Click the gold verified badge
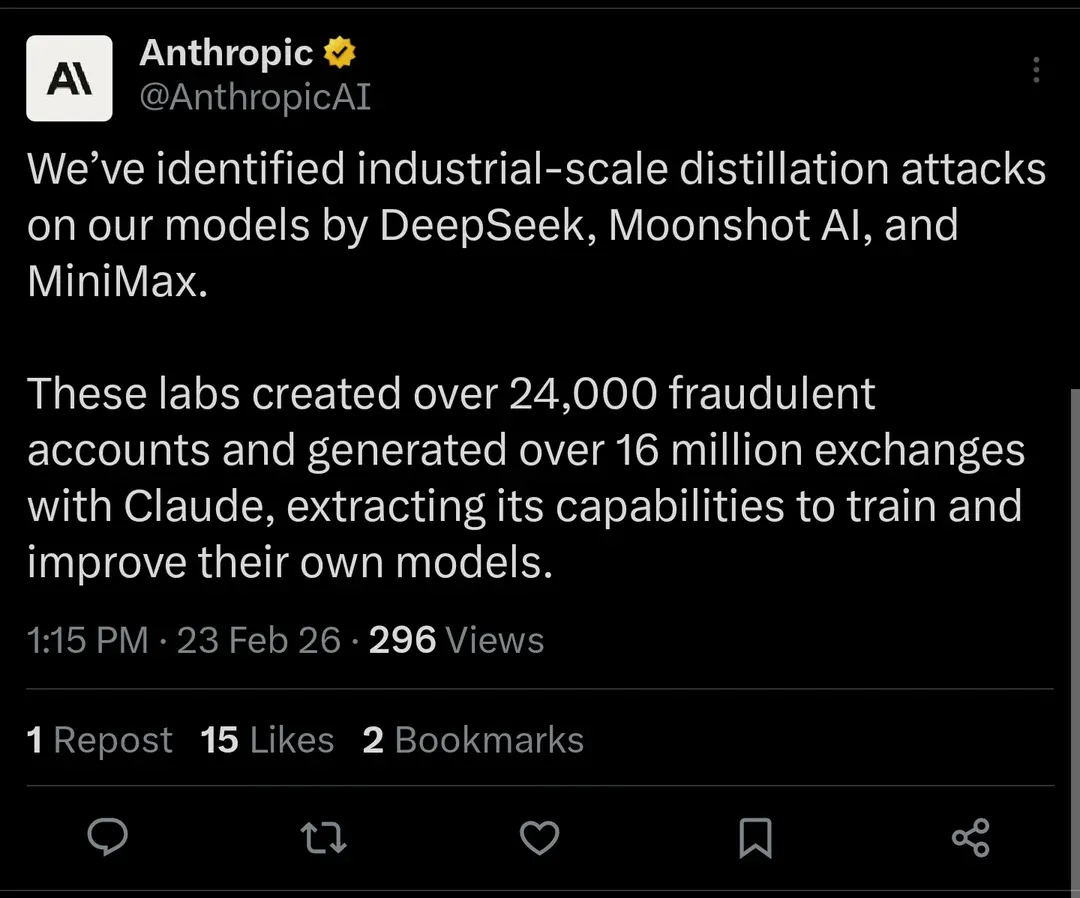 tap(340, 53)
